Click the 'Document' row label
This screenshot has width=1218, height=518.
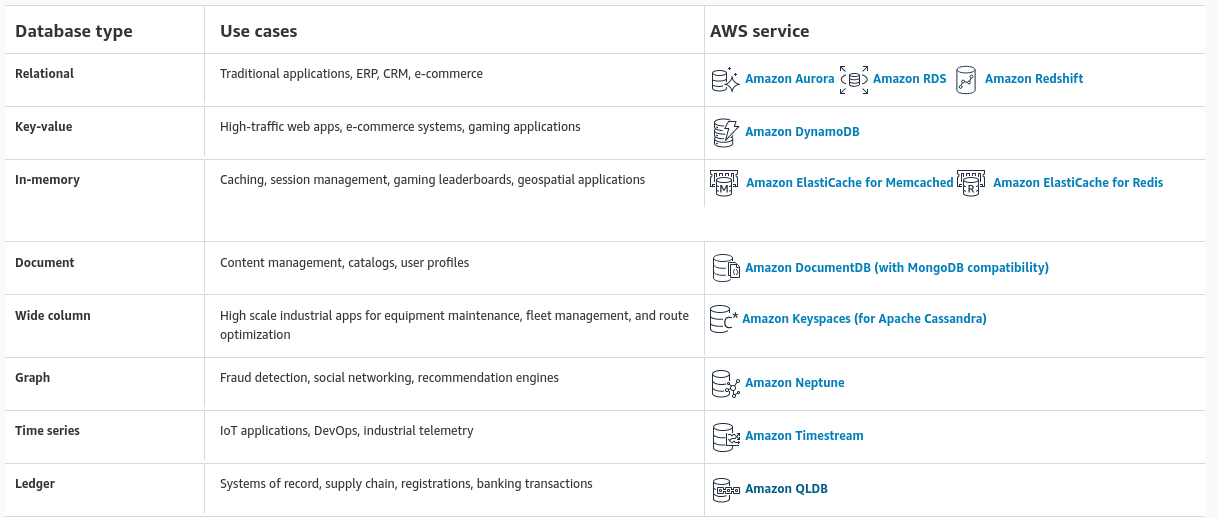click(x=45, y=263)
